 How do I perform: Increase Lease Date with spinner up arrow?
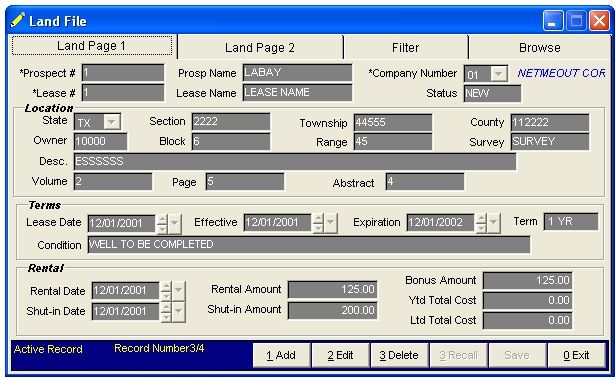point(162,219)
